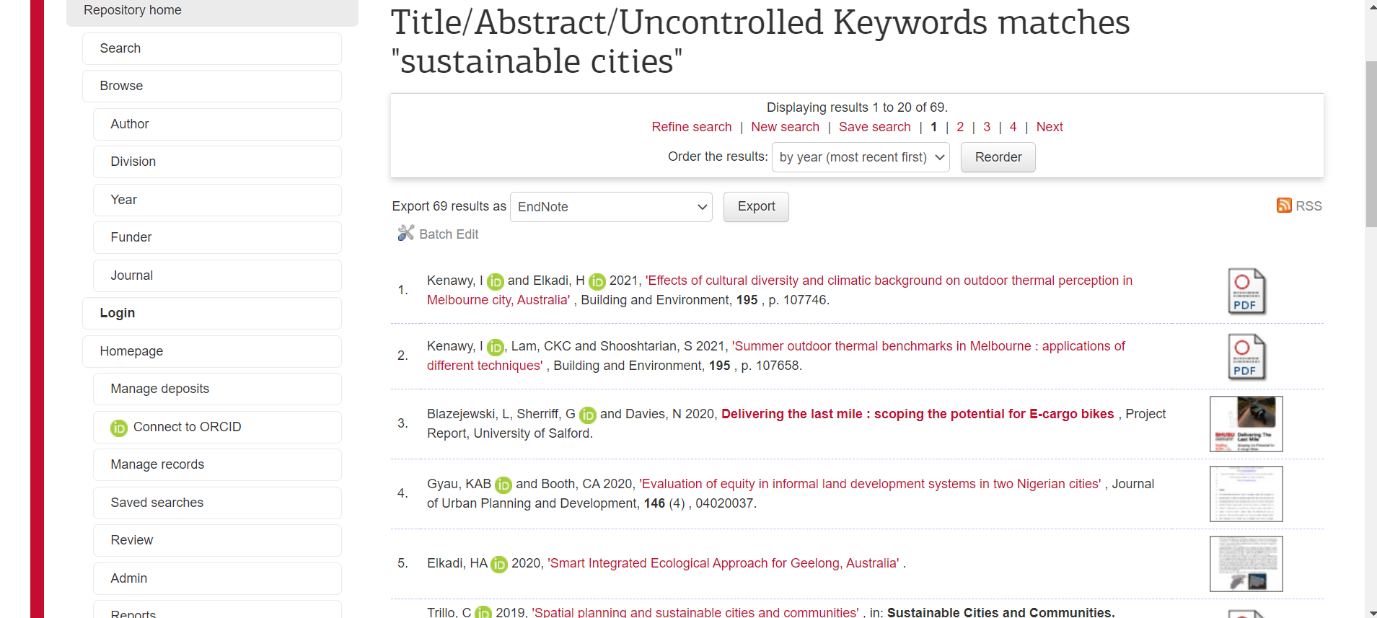Go to results page 2
Screen dimensions: 1377x618
pyautogui.click(x=960, y=127)
